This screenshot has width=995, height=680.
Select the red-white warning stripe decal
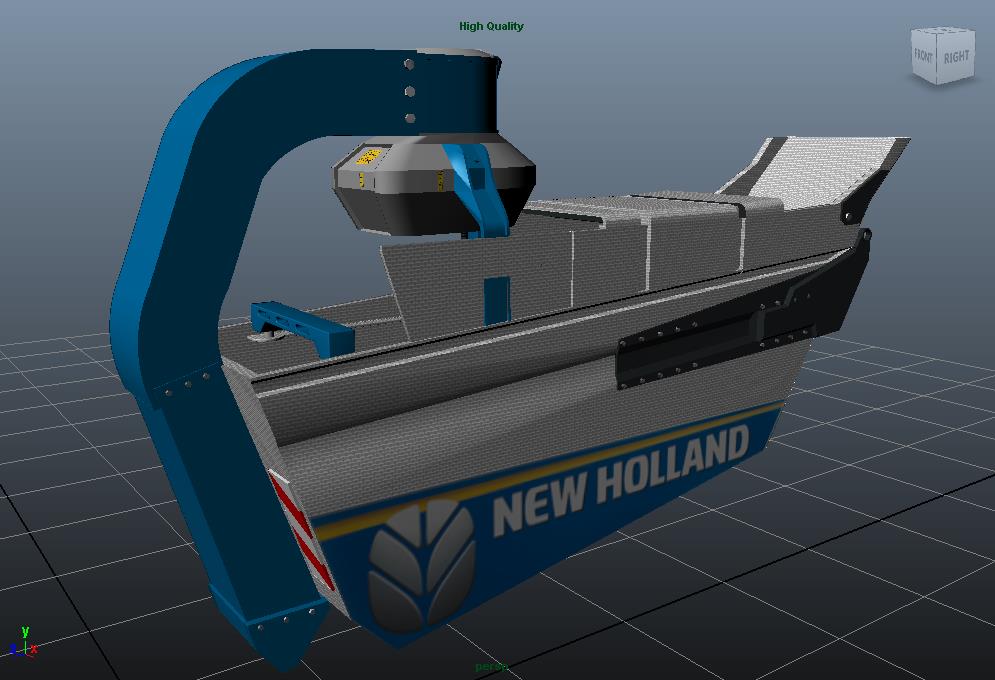[x=301, y=530]
